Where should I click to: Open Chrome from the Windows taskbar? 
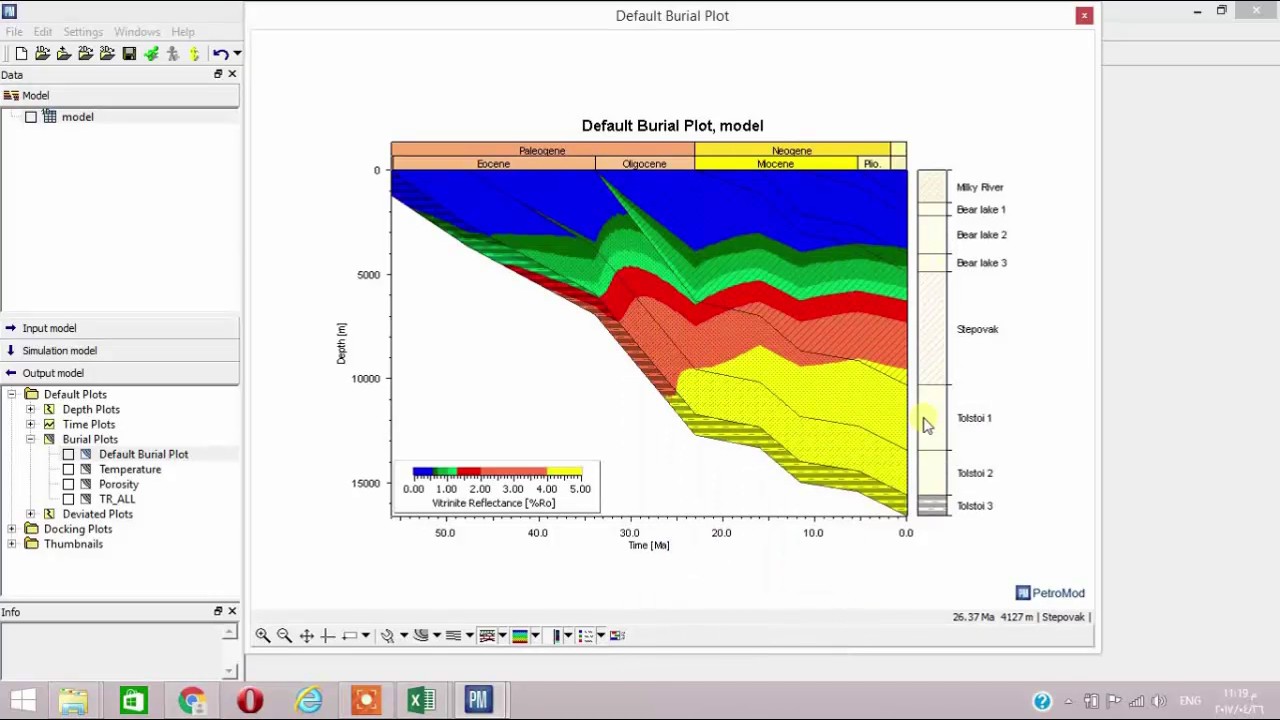(x=191, y=700)
